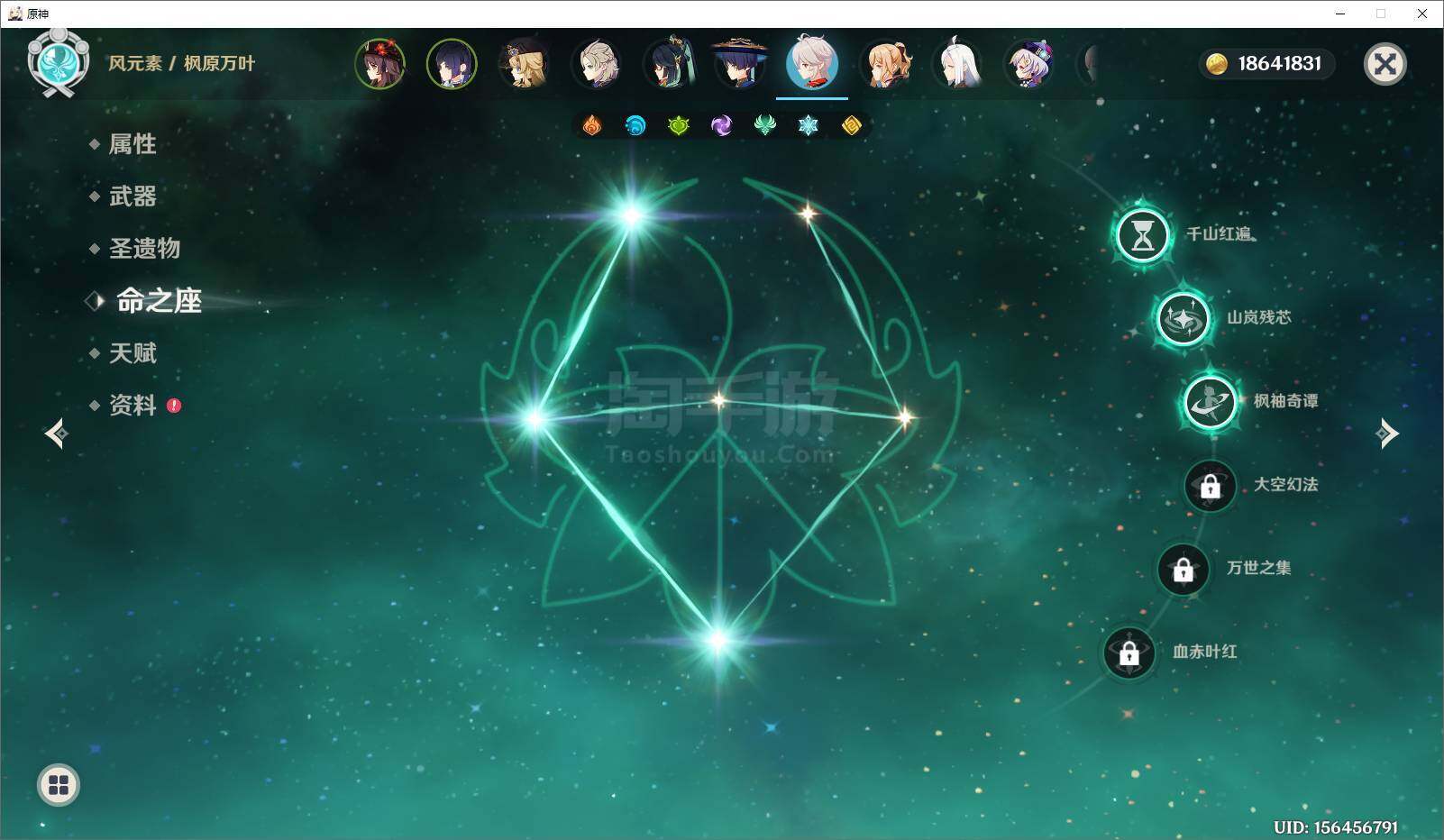Select the Albedo character portrait
Screen dimensions: 1444x840
pyautogui.click(x=596, y=64)
